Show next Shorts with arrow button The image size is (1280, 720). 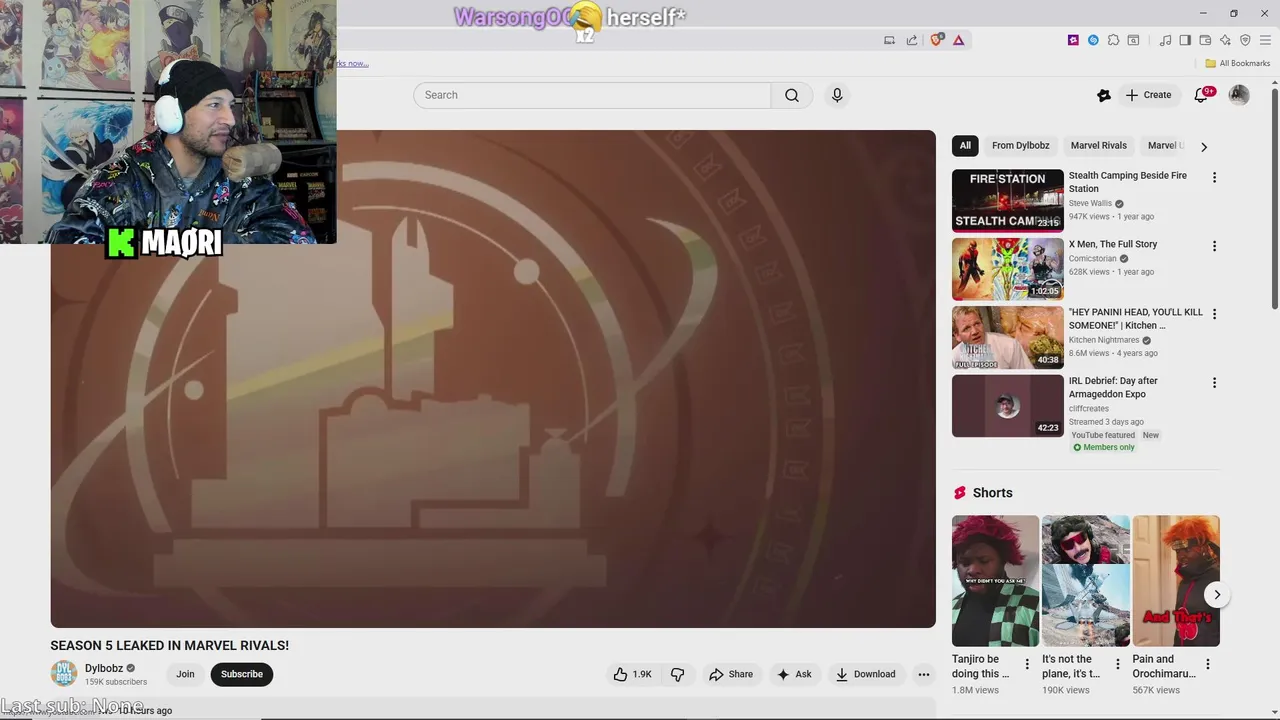click(1217, 595)
